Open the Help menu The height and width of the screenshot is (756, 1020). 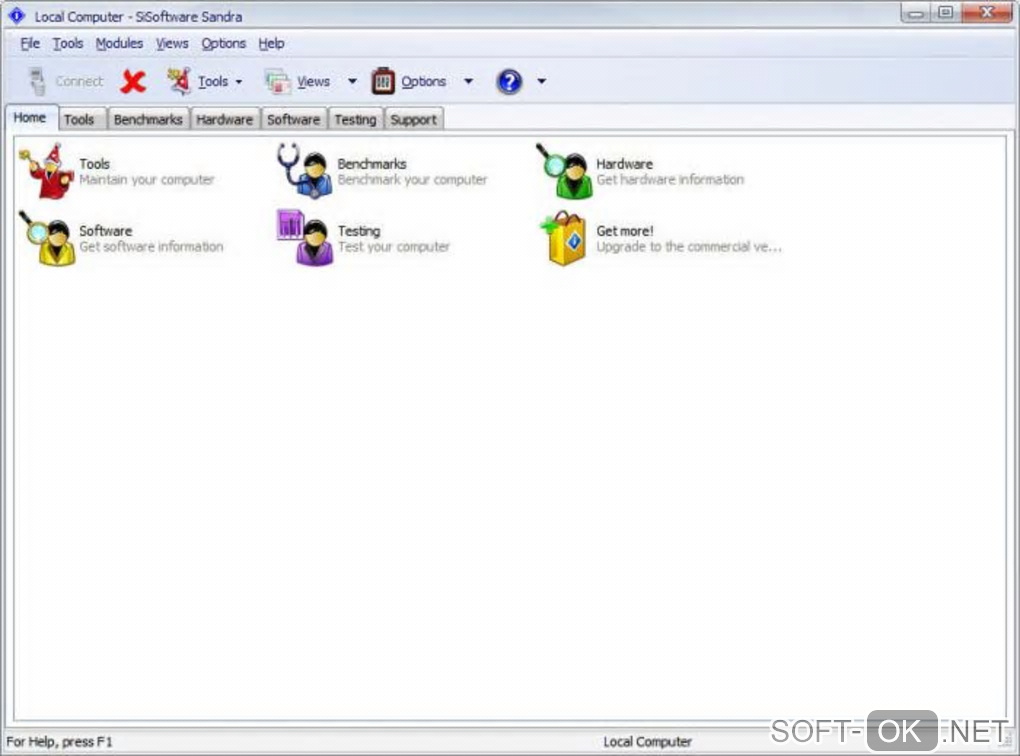point(271,44)
